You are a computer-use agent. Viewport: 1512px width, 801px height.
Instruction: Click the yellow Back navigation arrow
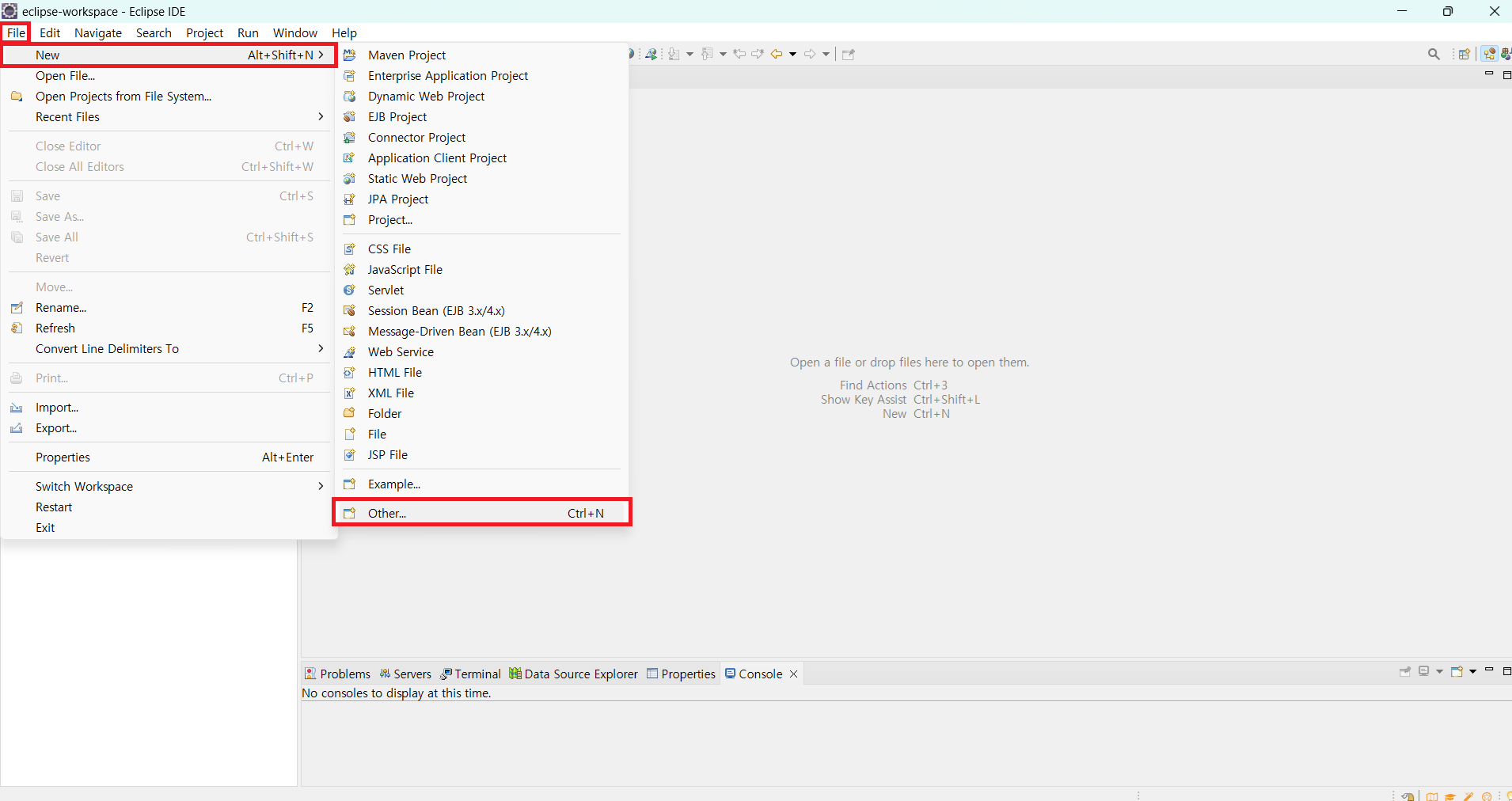[777, 54]
